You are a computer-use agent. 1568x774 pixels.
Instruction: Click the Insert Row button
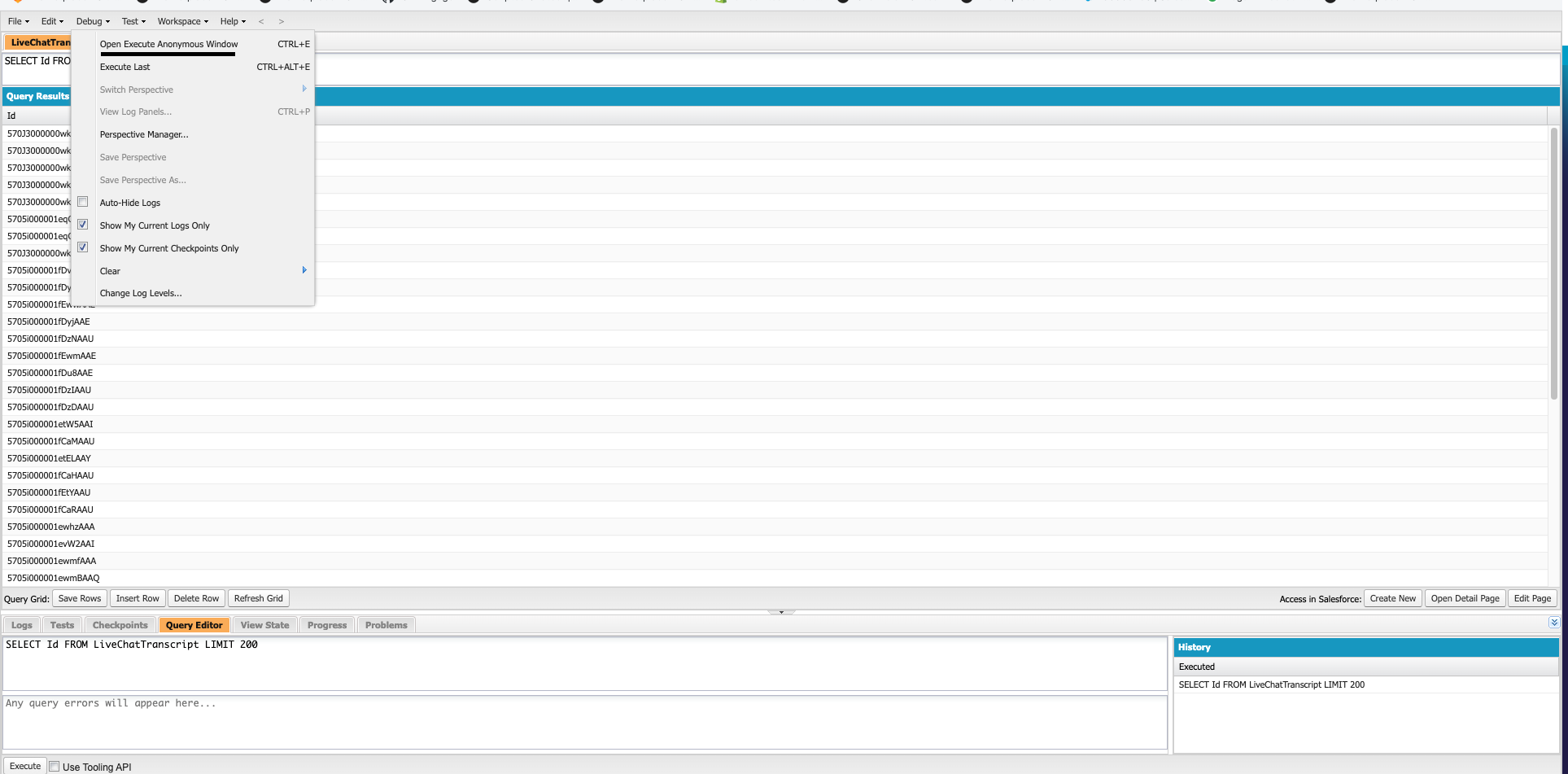click(x=138, y=598)
